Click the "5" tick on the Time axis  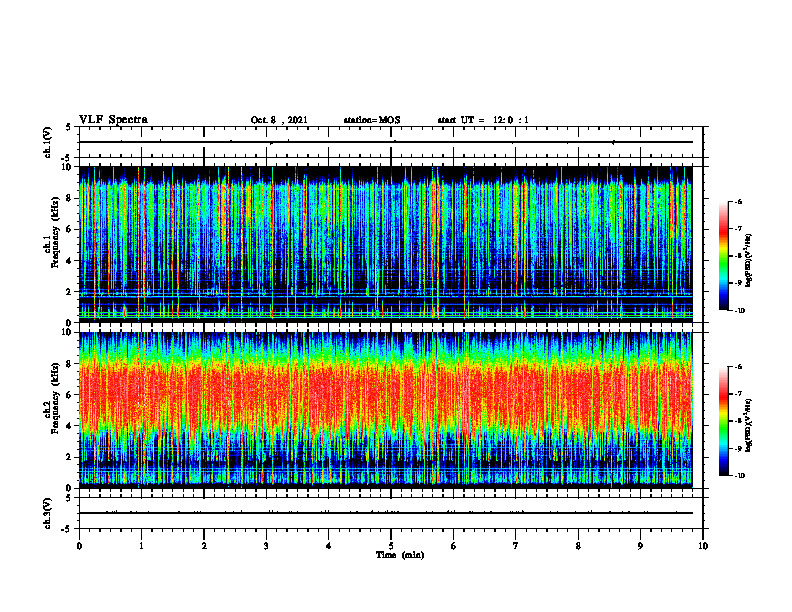tap(391, 546)
